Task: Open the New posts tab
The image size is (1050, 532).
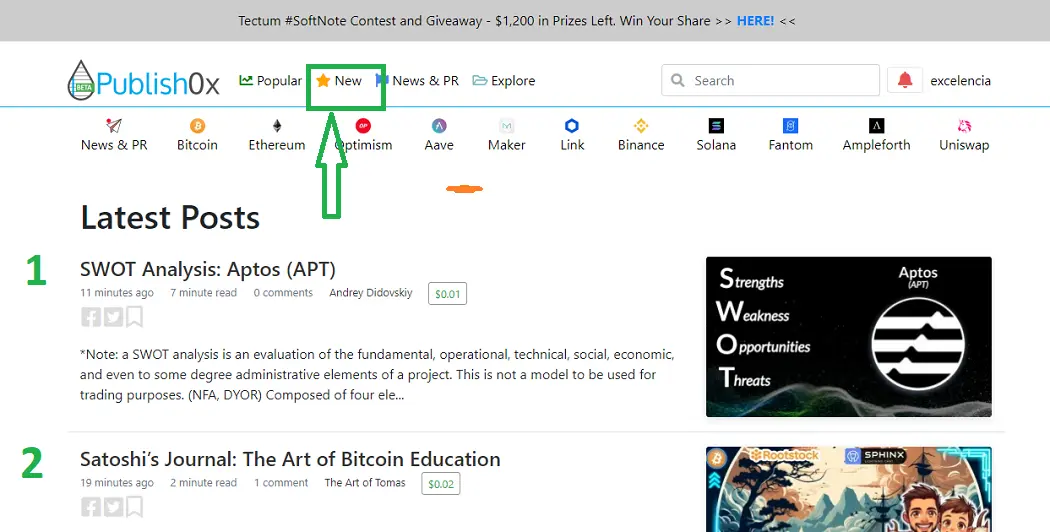Action: [339, 80]
